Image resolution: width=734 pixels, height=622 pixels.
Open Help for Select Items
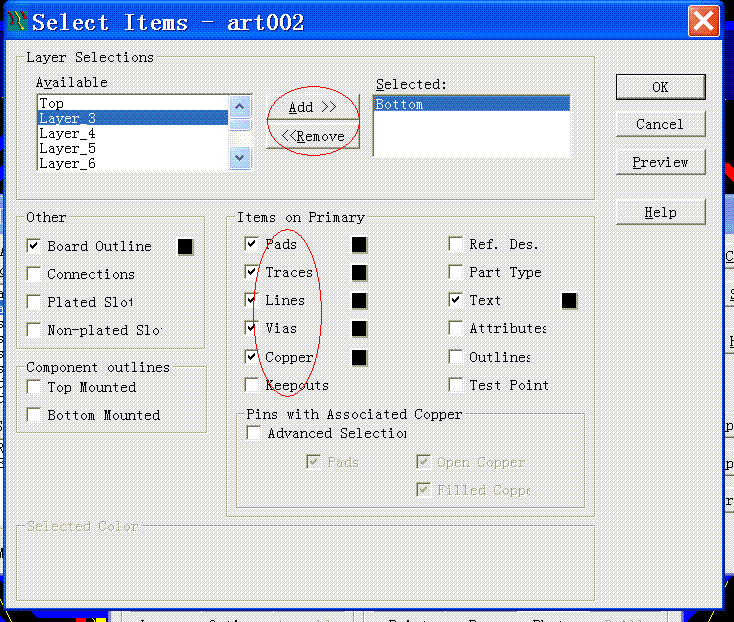click(x=661, y=212)
